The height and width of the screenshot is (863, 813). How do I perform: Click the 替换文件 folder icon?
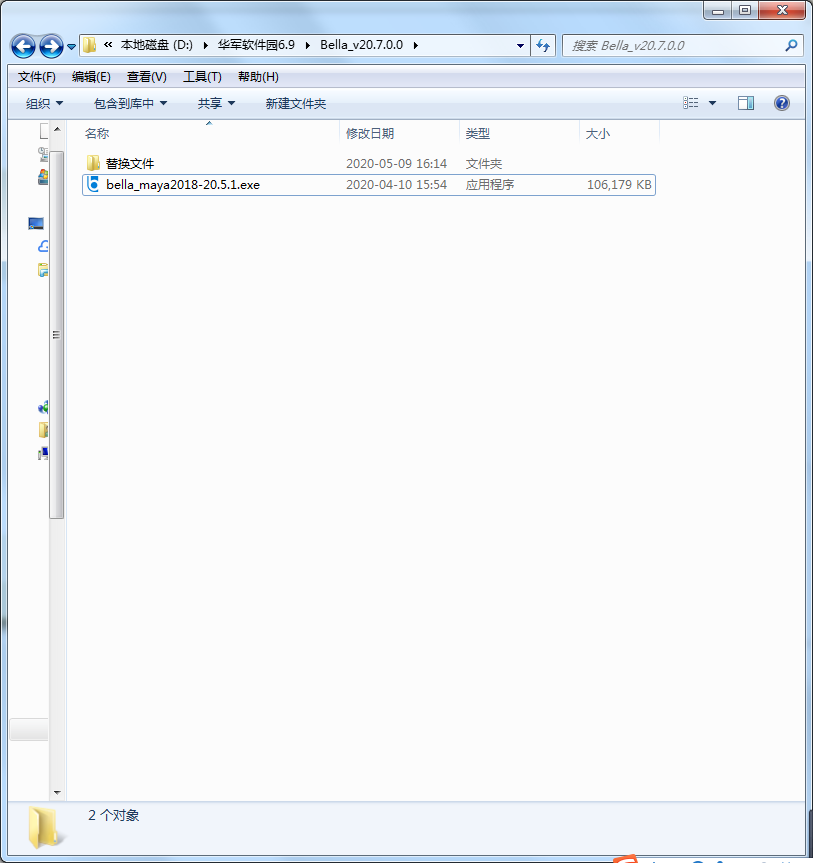(x=93, y=163)
